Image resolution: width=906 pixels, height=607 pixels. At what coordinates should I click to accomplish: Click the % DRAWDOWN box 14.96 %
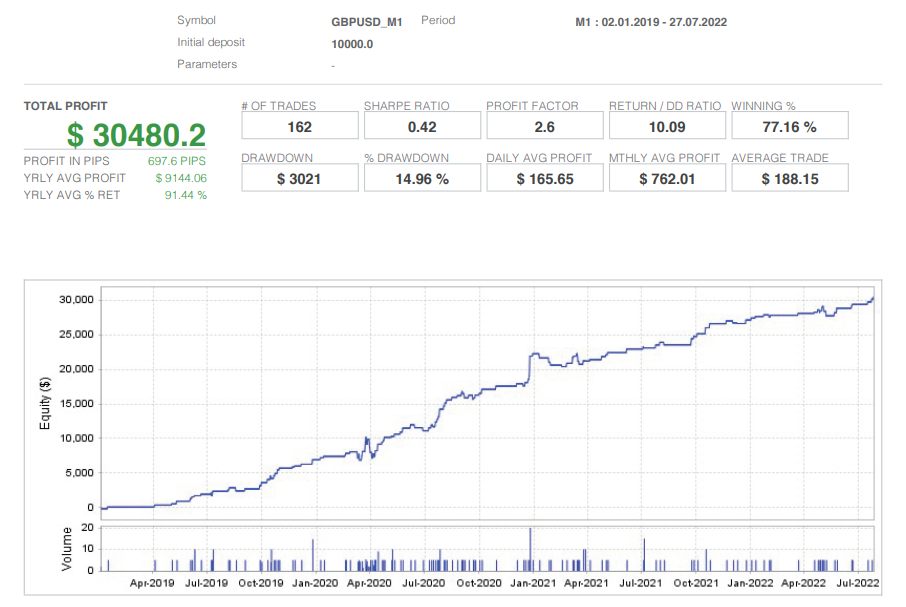(421, 177)
